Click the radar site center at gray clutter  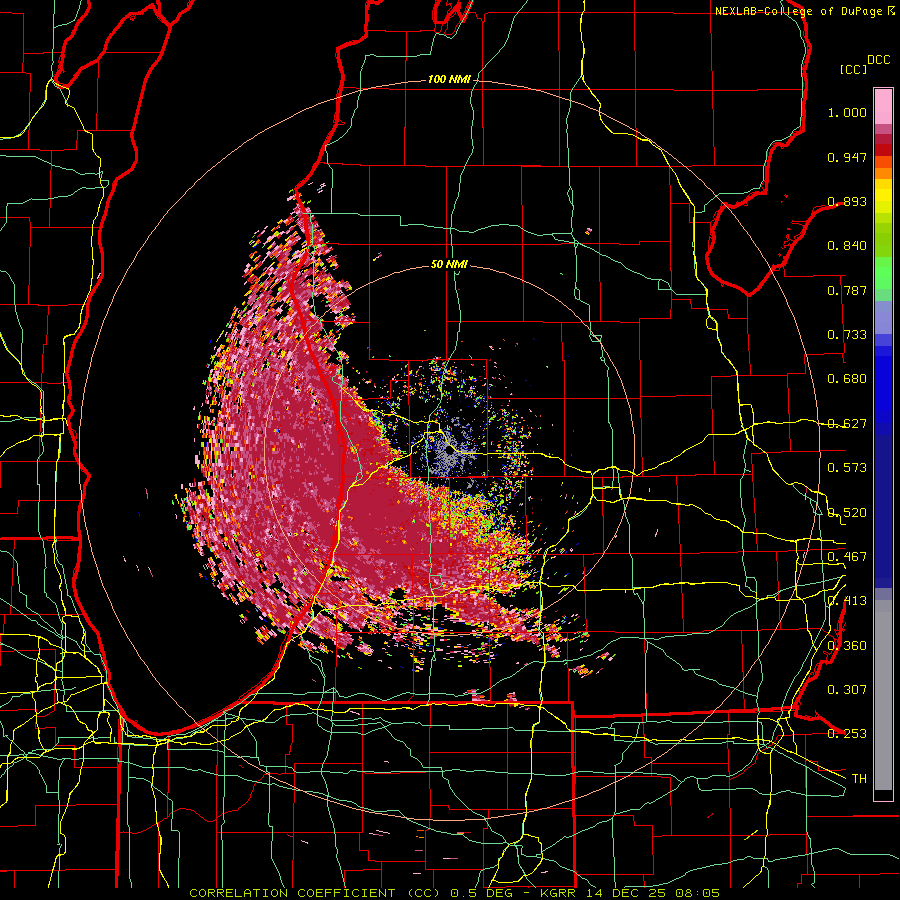pos(449,451)
